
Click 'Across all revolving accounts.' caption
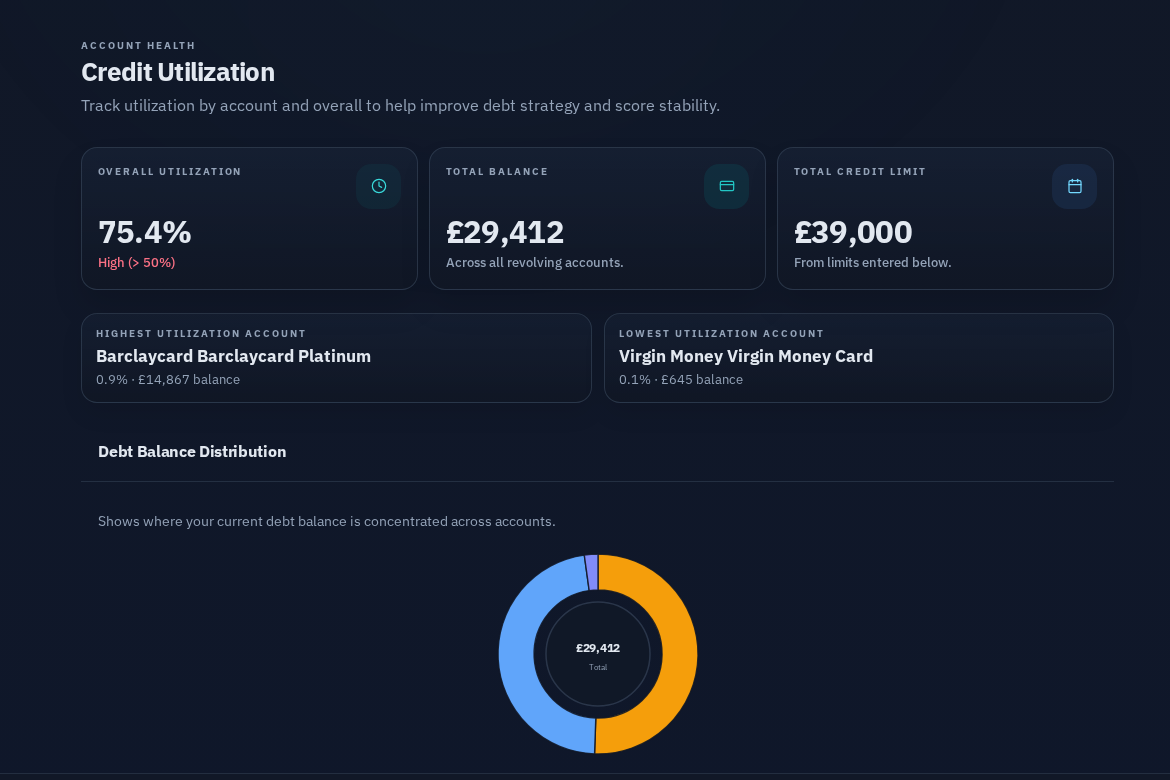pyautogui.click(x=534, y=263)
